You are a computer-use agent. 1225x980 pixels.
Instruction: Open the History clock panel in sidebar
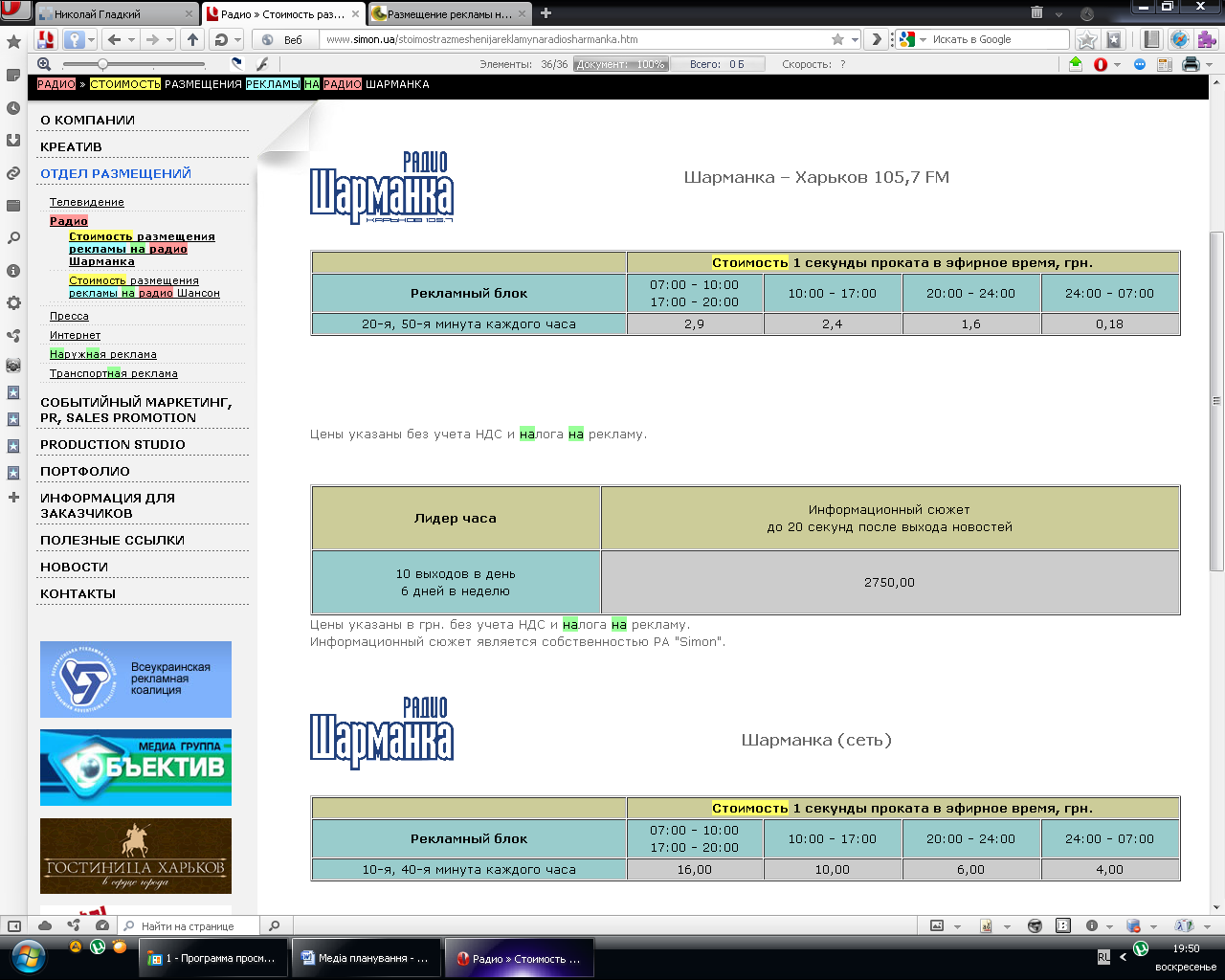coord(13,108)
